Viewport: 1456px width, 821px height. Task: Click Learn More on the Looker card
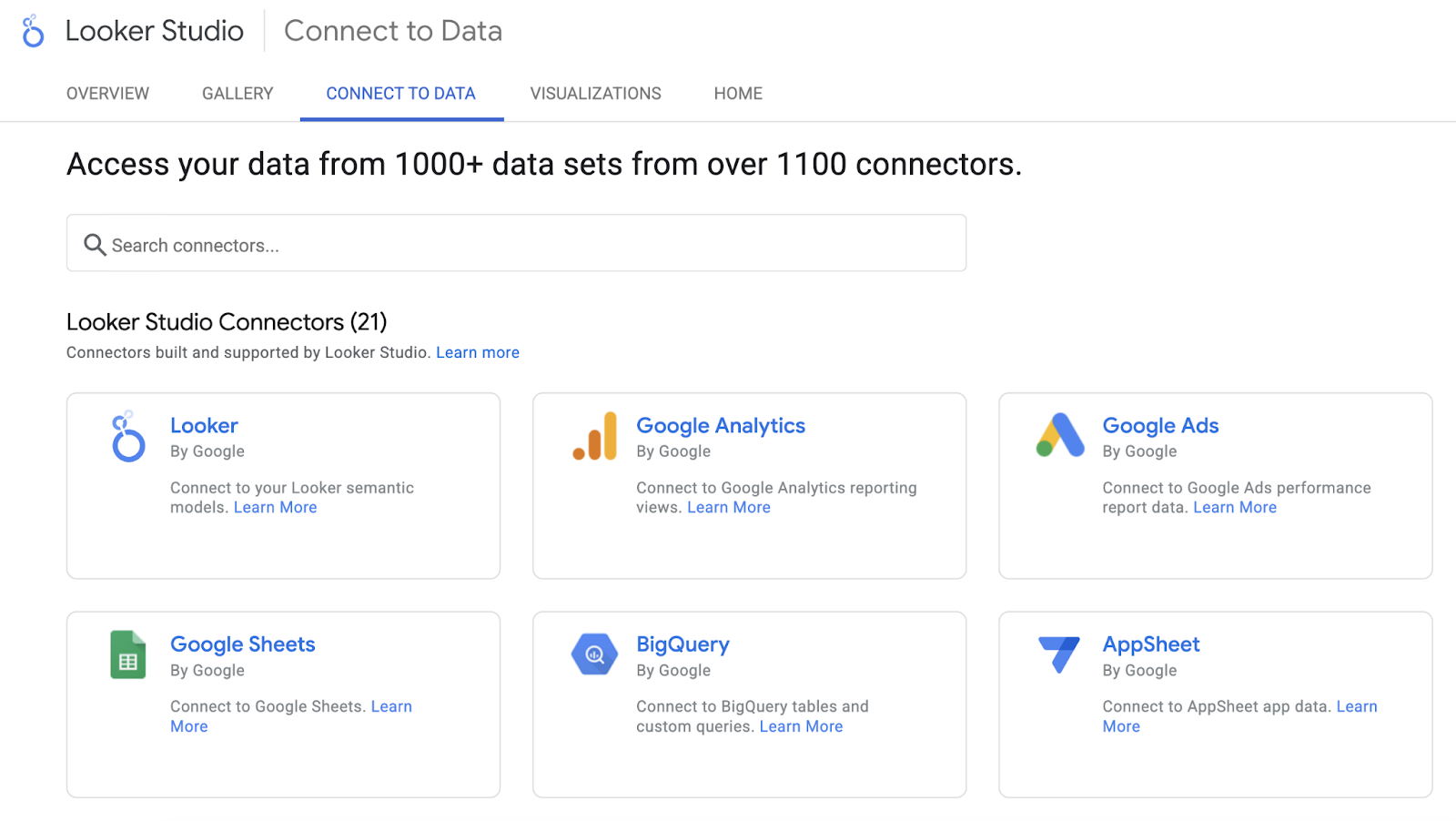point(275,507)
